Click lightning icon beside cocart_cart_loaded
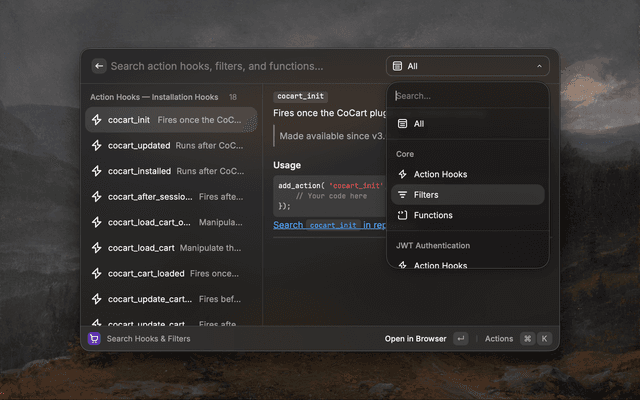The height and width of the screenshot is (400, 640). (96, 273)
